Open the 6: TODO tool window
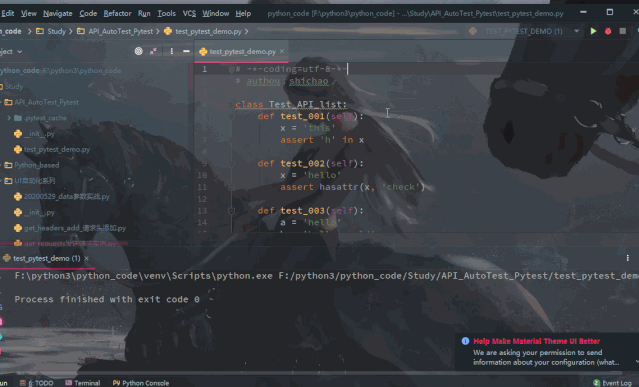The image size is (639, 387). 37,383
